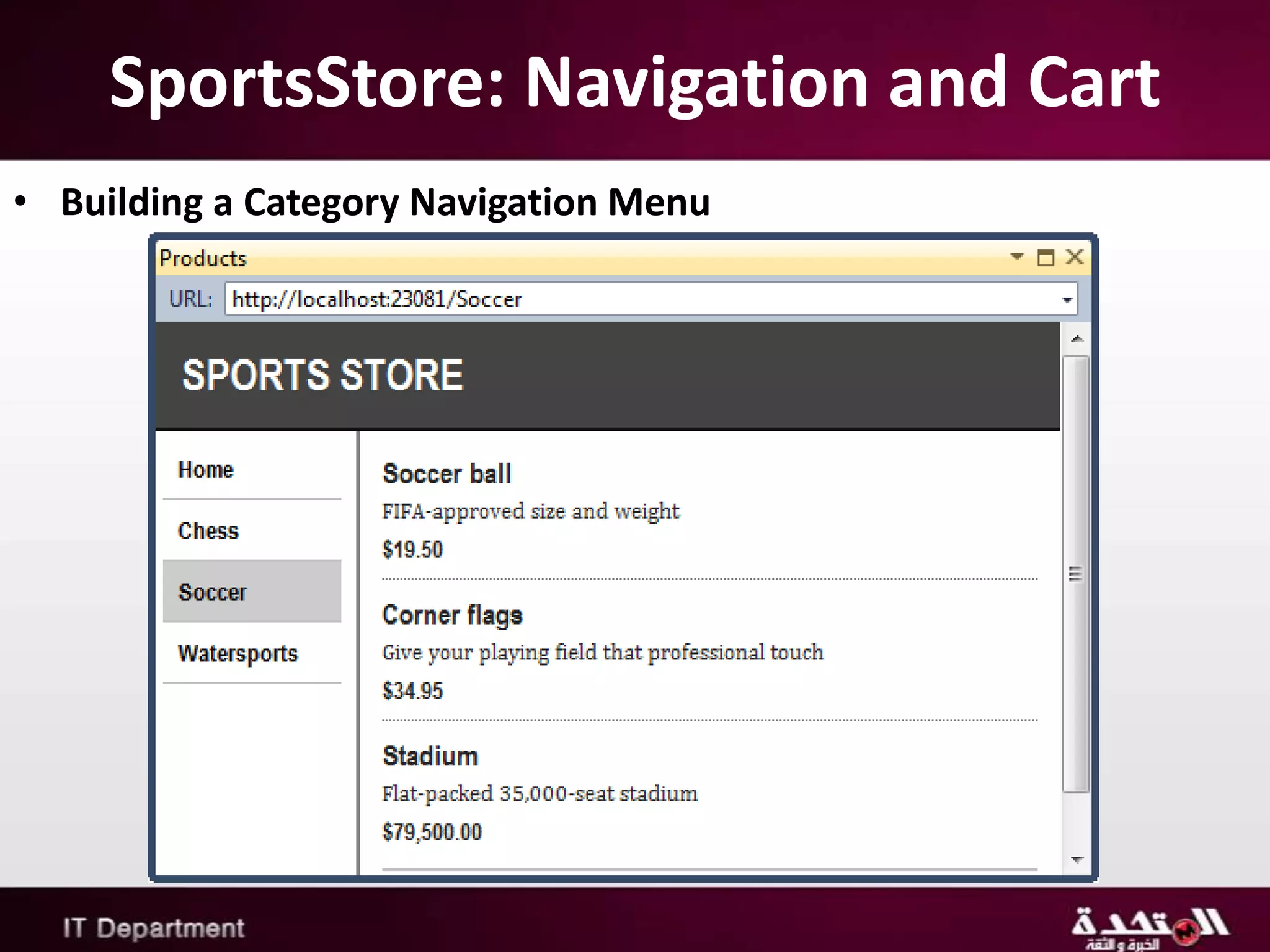Maximize the Products window

tap(1046, 257)
